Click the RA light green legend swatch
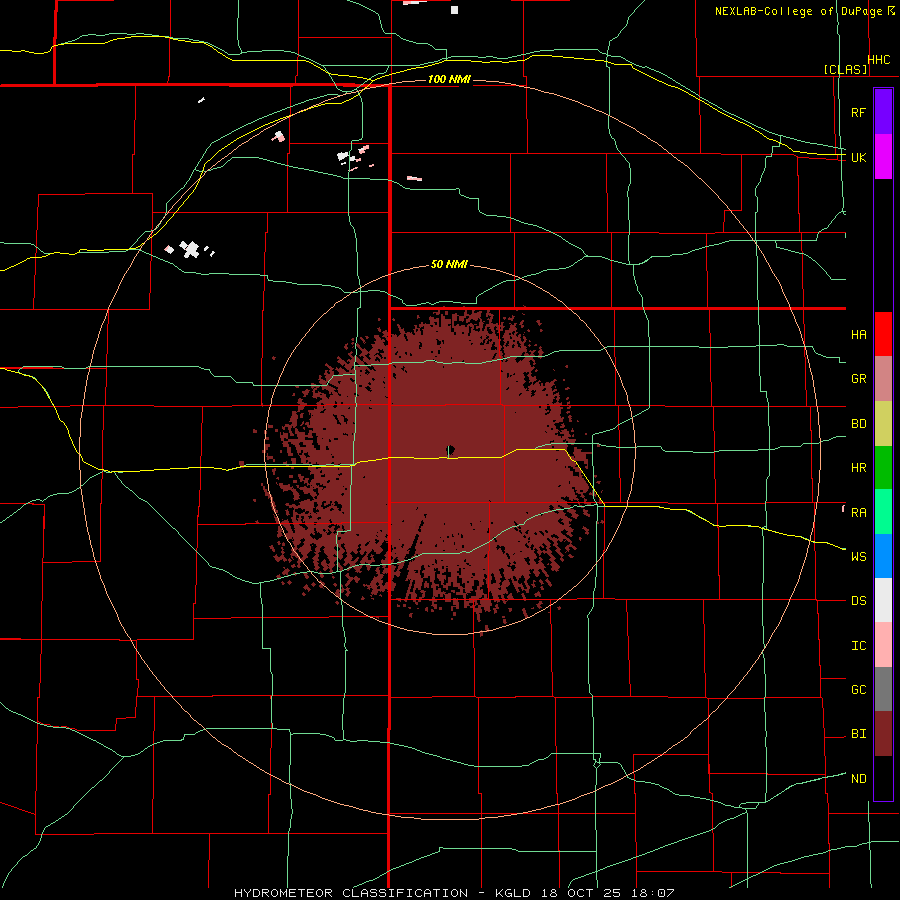This screenshot has height=900, width=900. click(883, 512)
